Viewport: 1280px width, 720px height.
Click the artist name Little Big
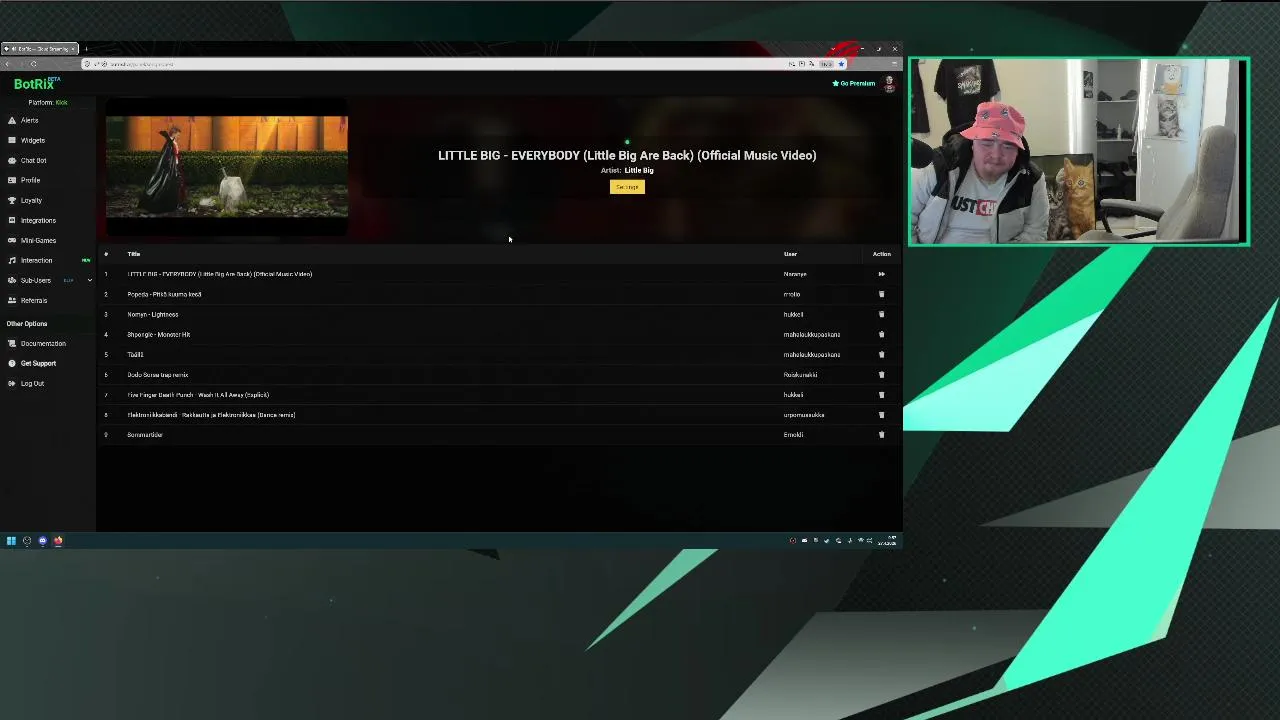click(639, 170)
